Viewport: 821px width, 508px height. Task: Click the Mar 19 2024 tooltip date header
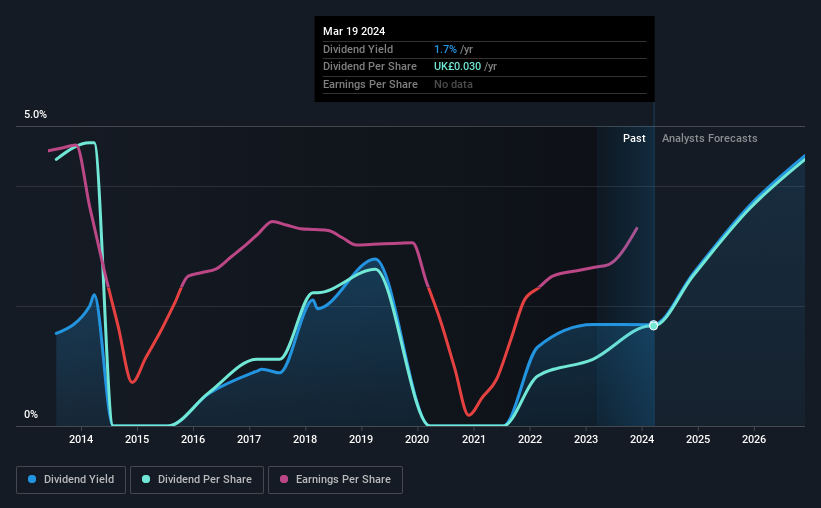(354, 31)
